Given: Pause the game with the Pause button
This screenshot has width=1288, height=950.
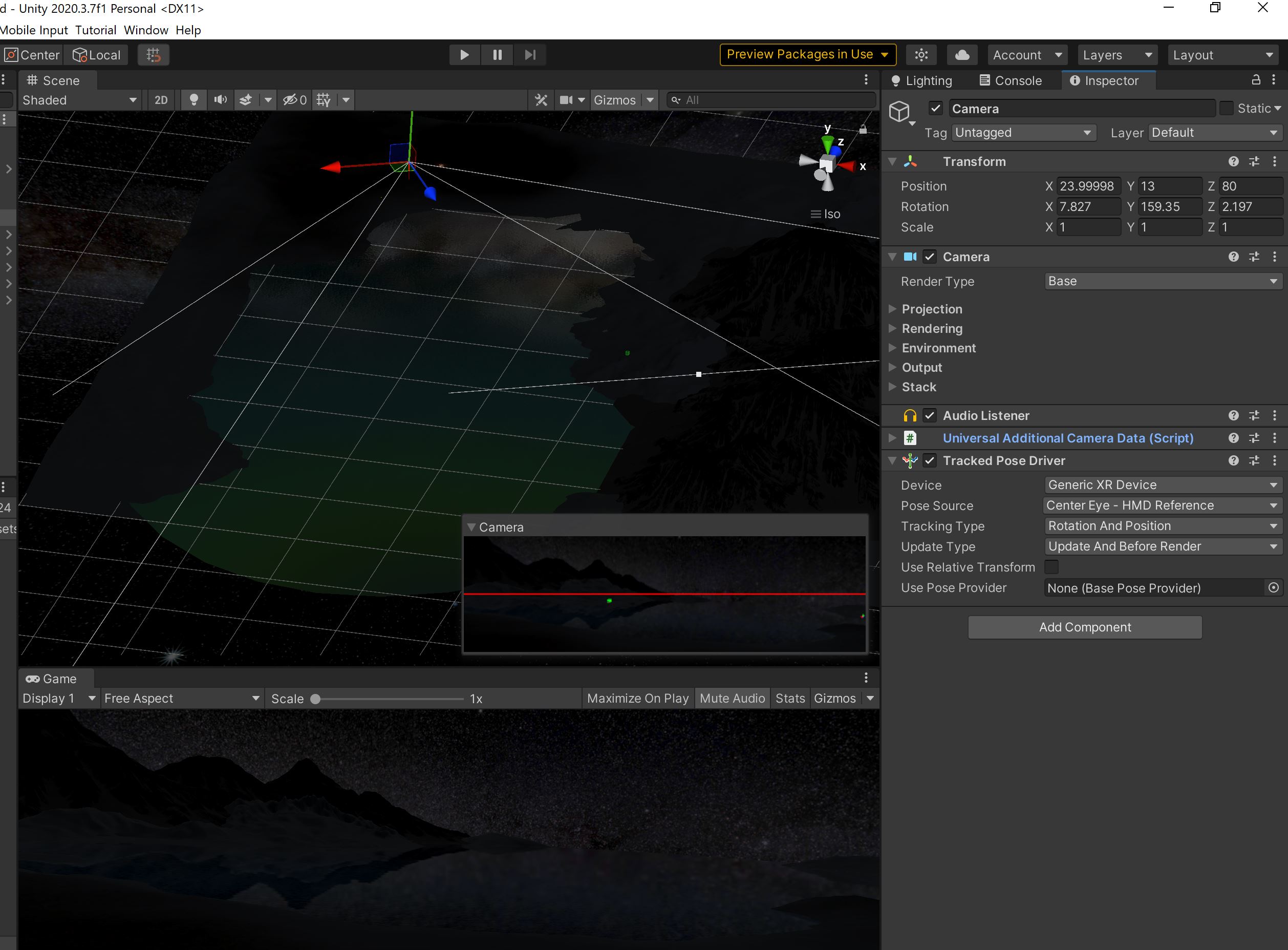Looking at the screenshot, I should pos(497,55).
